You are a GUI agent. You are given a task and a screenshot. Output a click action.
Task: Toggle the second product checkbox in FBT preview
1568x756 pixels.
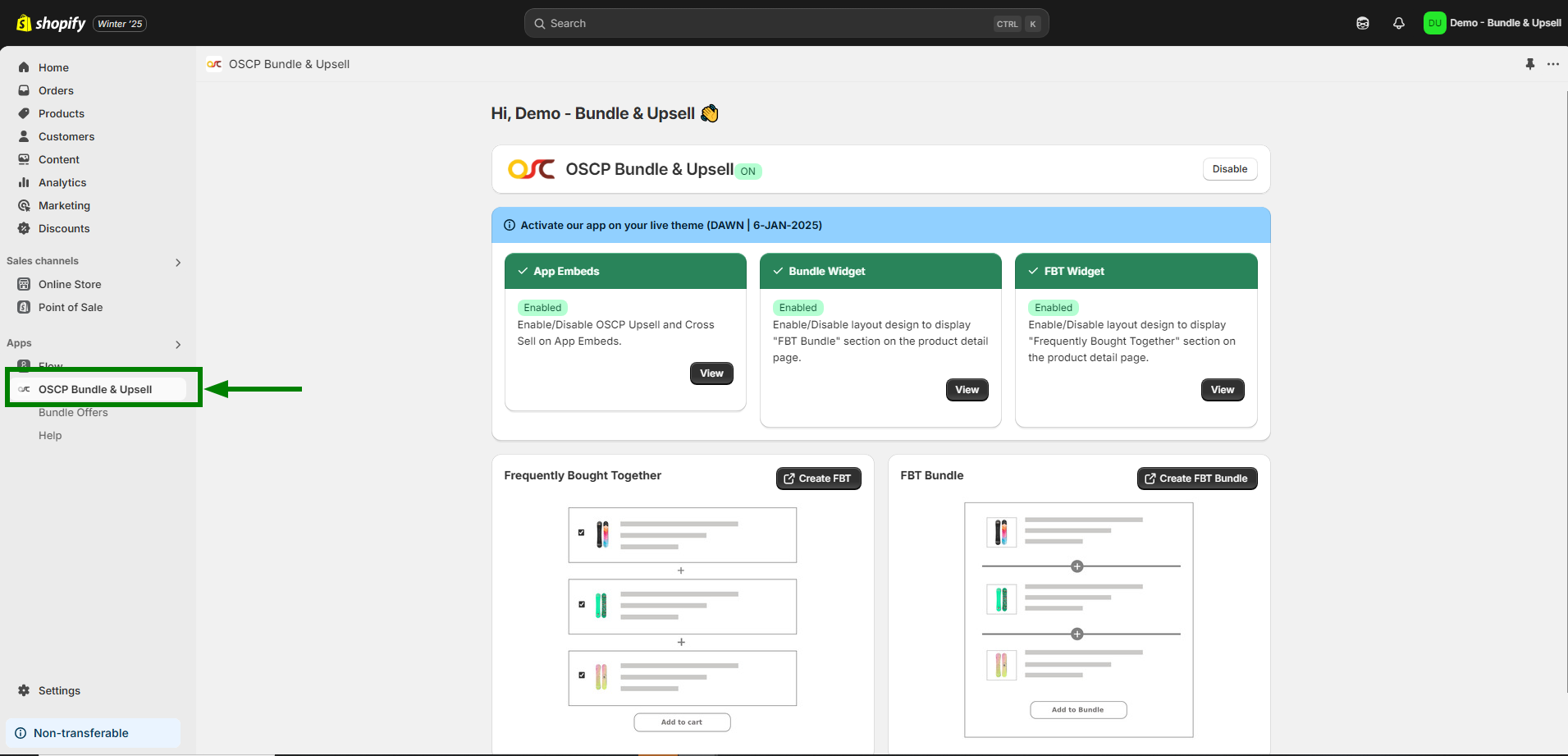pos(582,604)
